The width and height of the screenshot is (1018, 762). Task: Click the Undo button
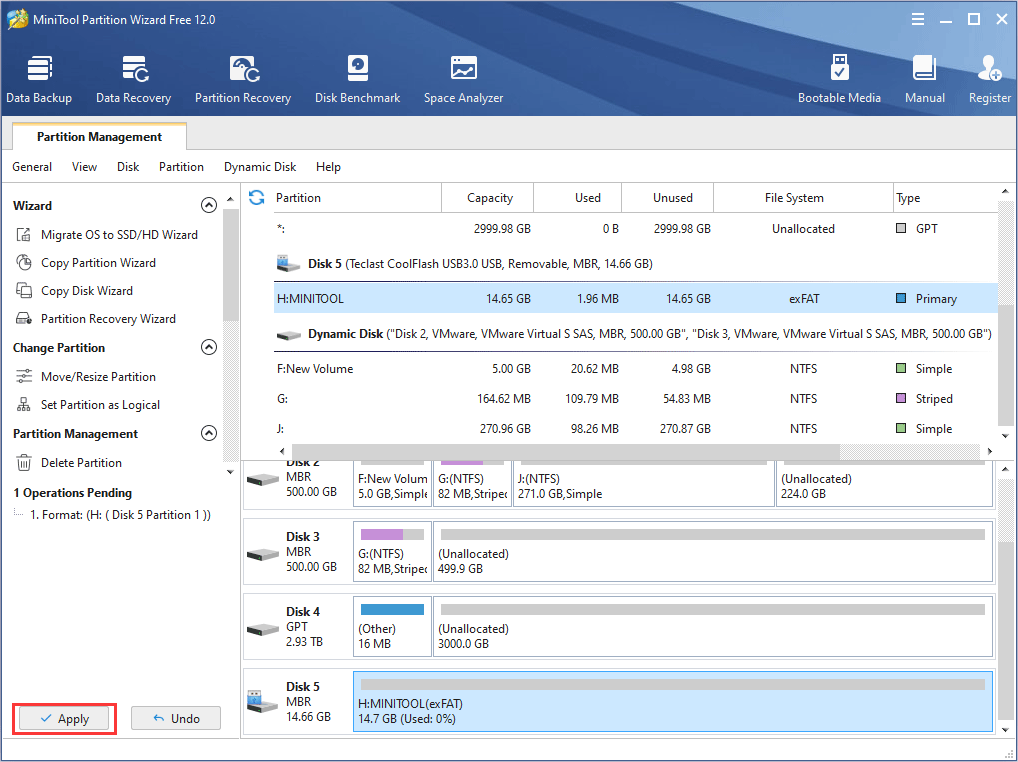coord(176,719)
